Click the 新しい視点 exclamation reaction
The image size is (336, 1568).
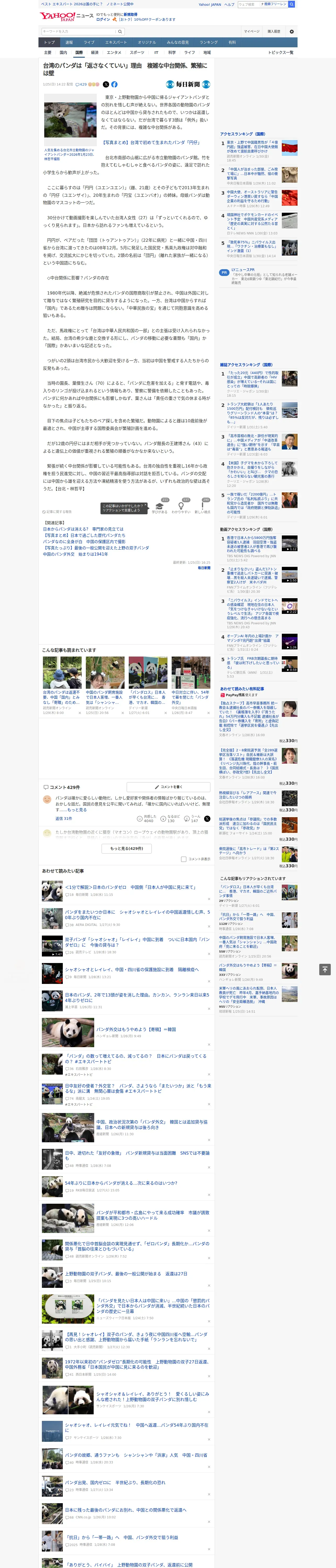click(x=203, y=507)
